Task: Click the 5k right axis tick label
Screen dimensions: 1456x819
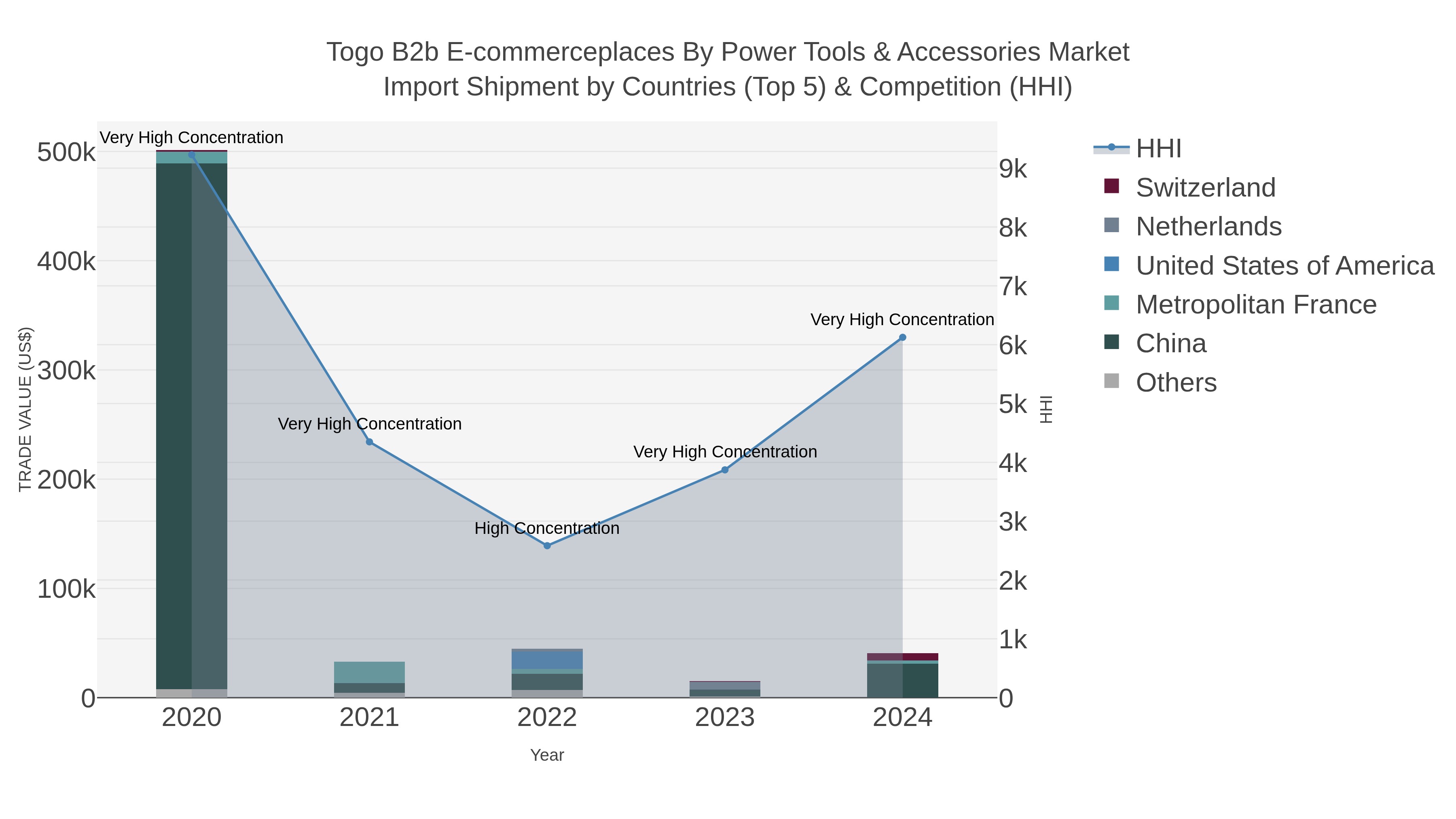Action: click(x=1013, y=405)
